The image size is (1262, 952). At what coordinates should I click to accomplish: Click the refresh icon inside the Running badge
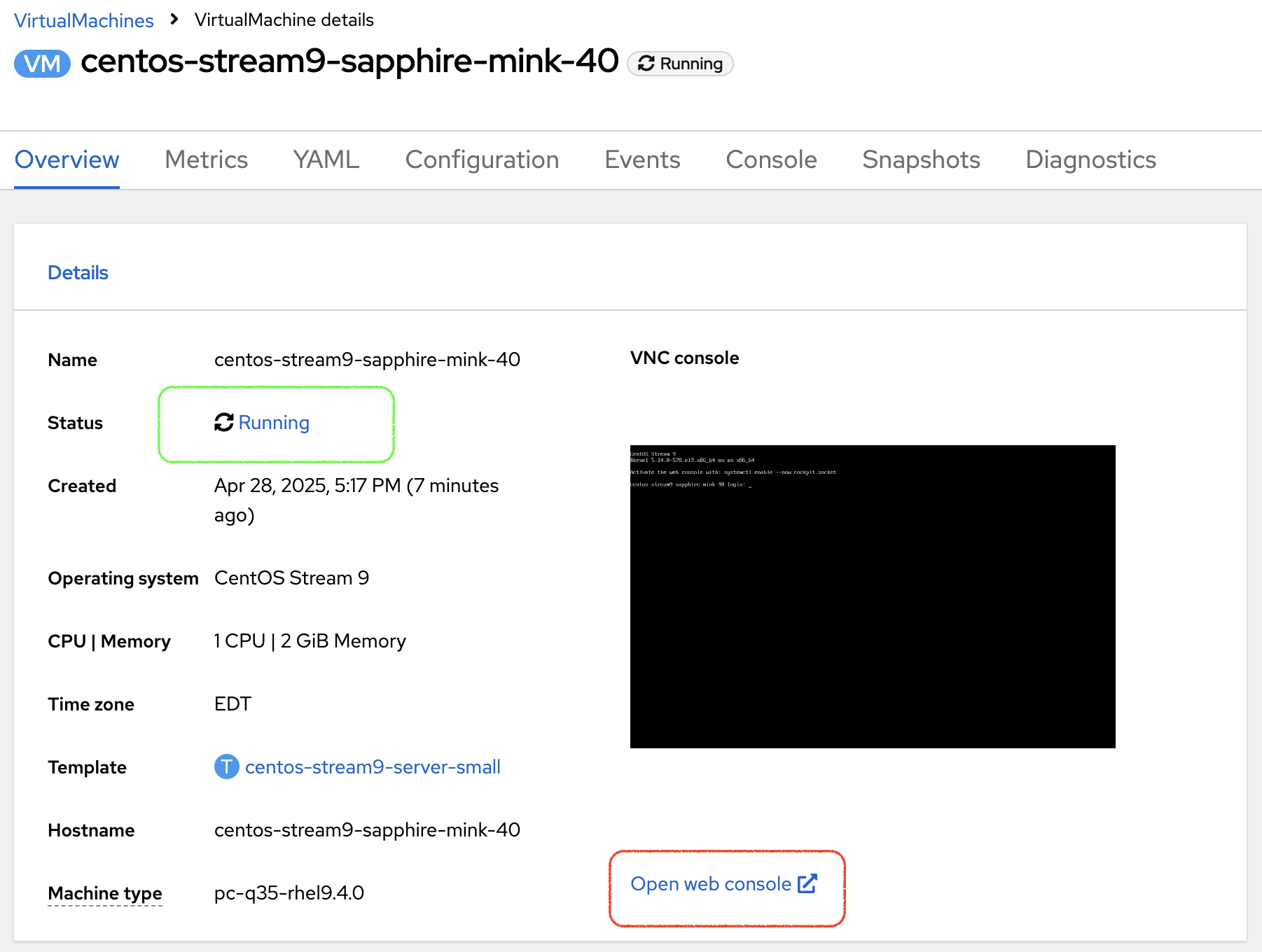(x=648, y=63)
